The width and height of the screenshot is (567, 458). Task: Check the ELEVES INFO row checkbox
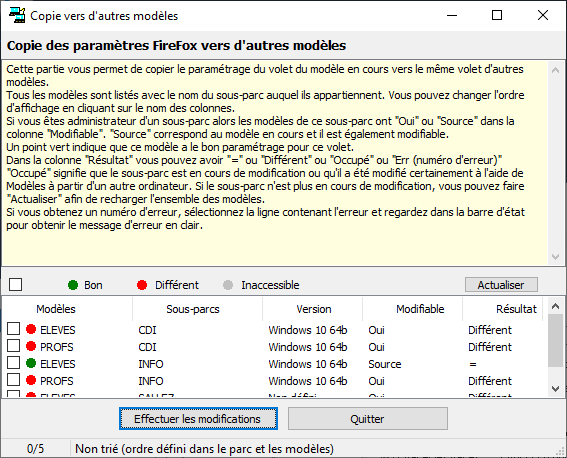click(14, 363)
